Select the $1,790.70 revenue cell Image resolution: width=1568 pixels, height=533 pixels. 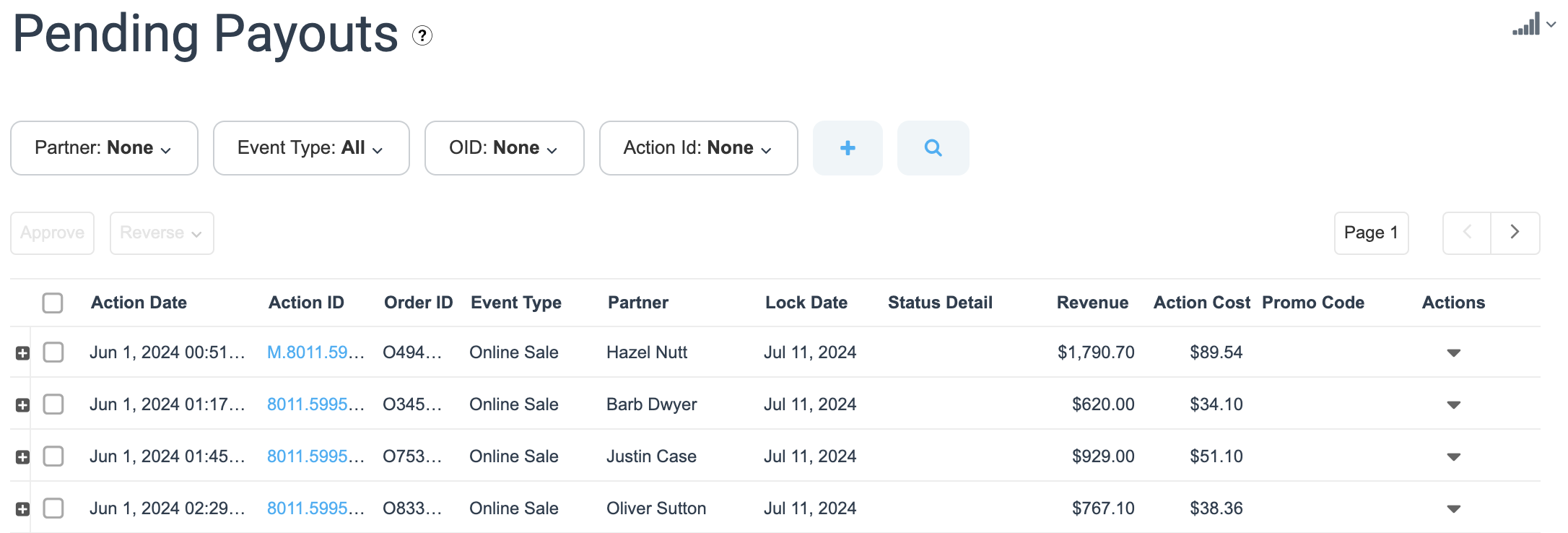tap(1096, 352)
